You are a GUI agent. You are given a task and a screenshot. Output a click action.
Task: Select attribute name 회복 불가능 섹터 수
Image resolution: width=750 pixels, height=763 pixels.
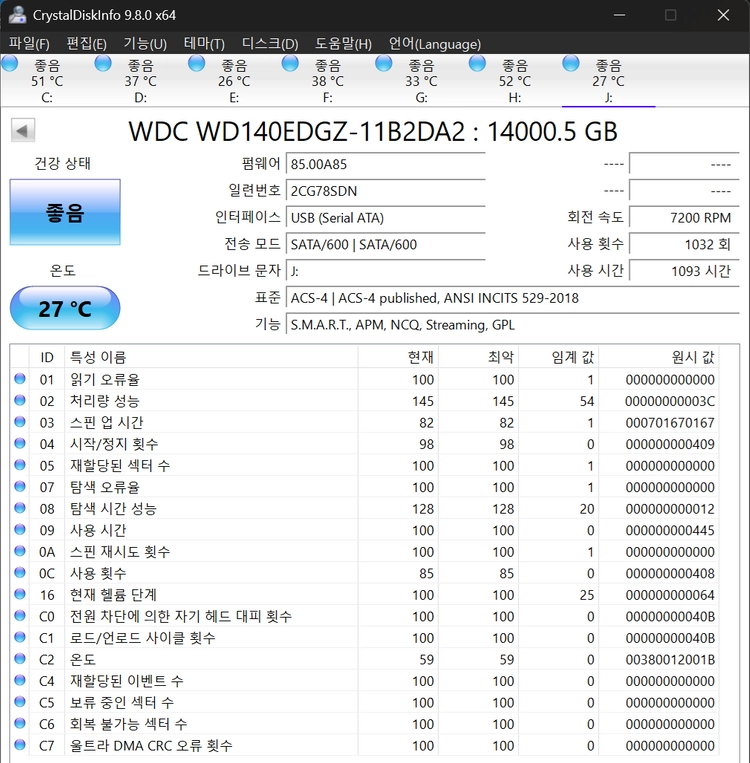click(x=128, y=724)
